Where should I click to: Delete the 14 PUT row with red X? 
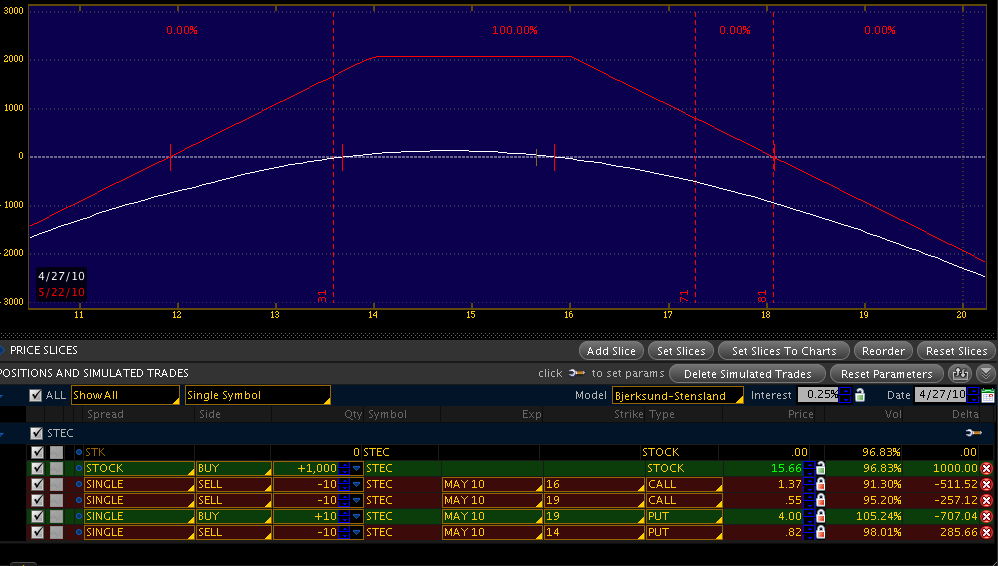986,532
